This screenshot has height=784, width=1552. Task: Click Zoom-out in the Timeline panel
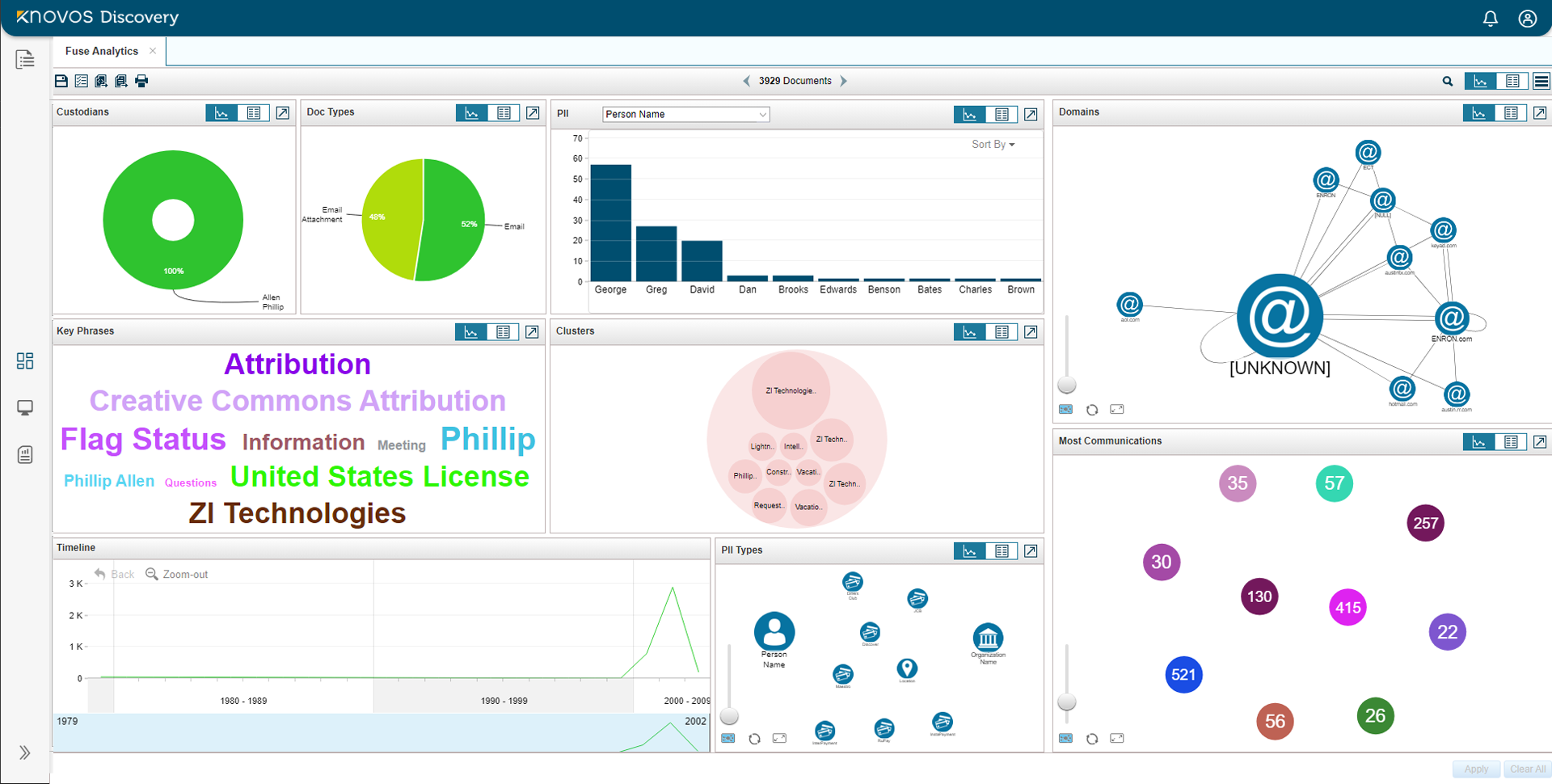click(x=184, y=574)
